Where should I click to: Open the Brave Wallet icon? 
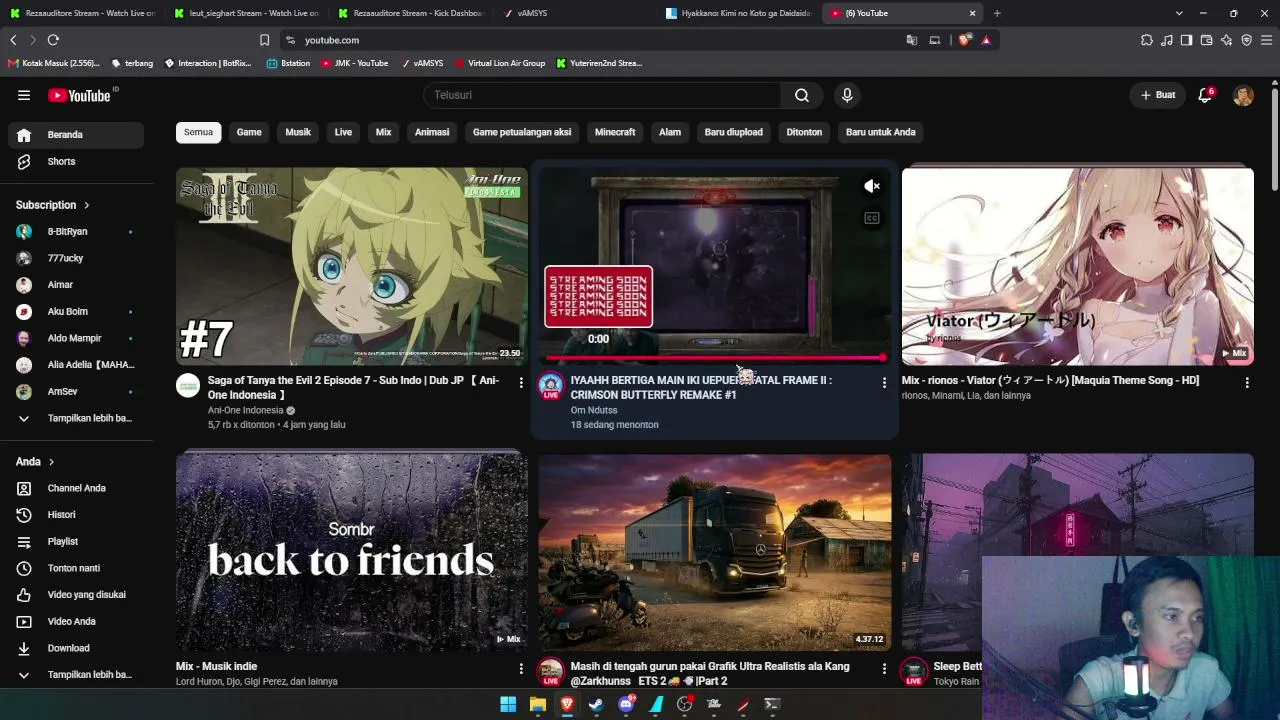[1206, 40]
